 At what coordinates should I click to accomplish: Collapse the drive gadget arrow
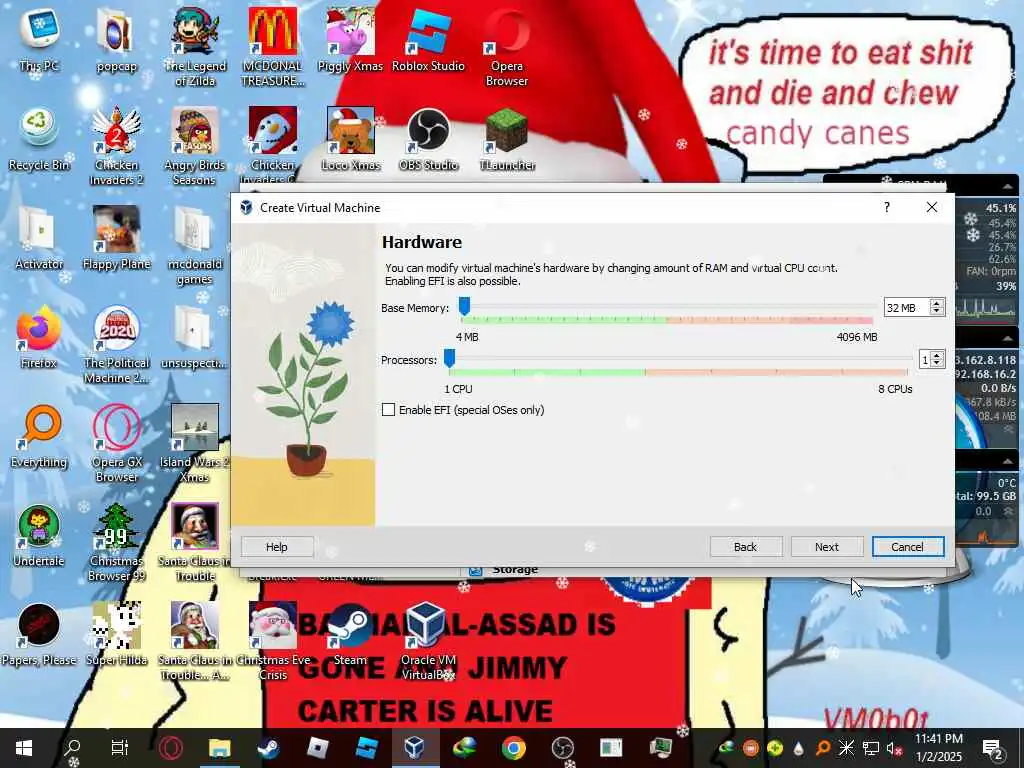[x=1008, y=461]
